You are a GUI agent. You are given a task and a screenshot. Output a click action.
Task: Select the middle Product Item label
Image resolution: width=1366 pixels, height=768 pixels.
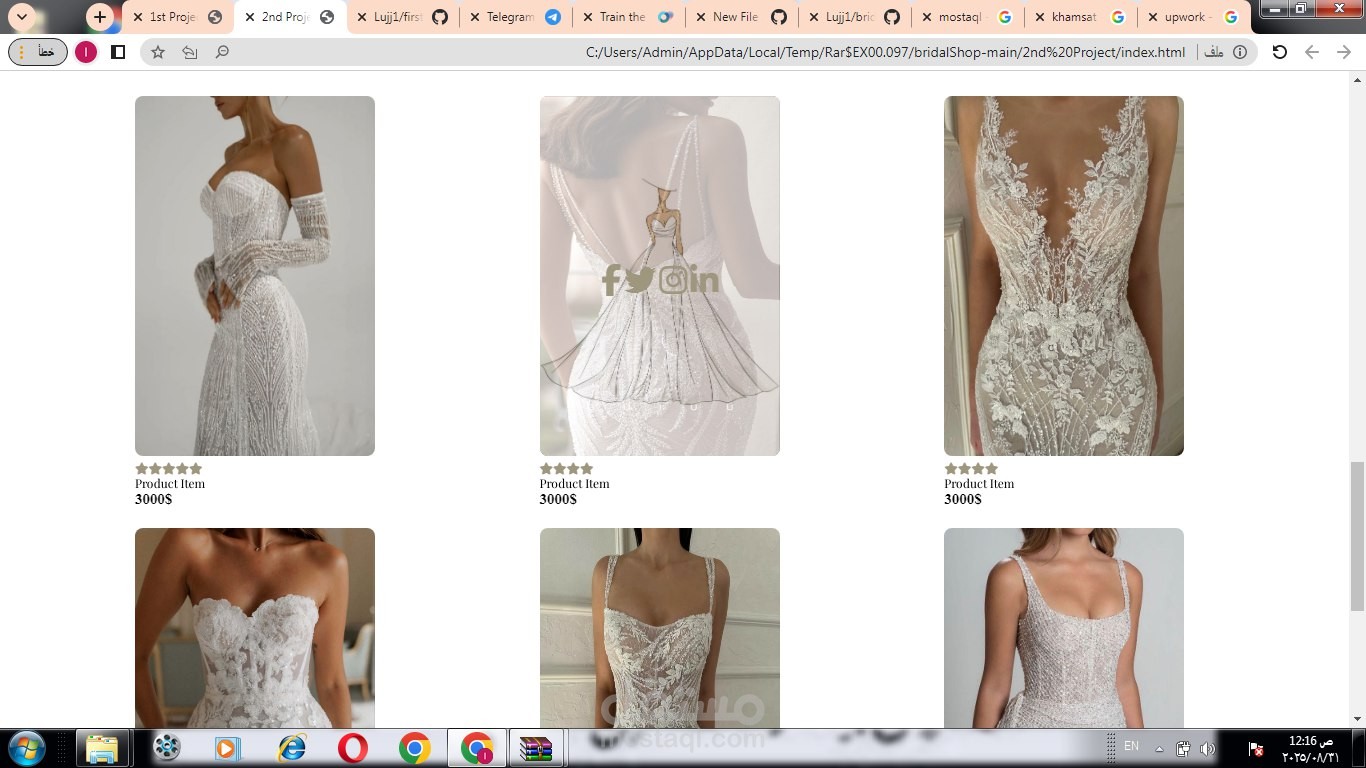(x=575, y=484)
